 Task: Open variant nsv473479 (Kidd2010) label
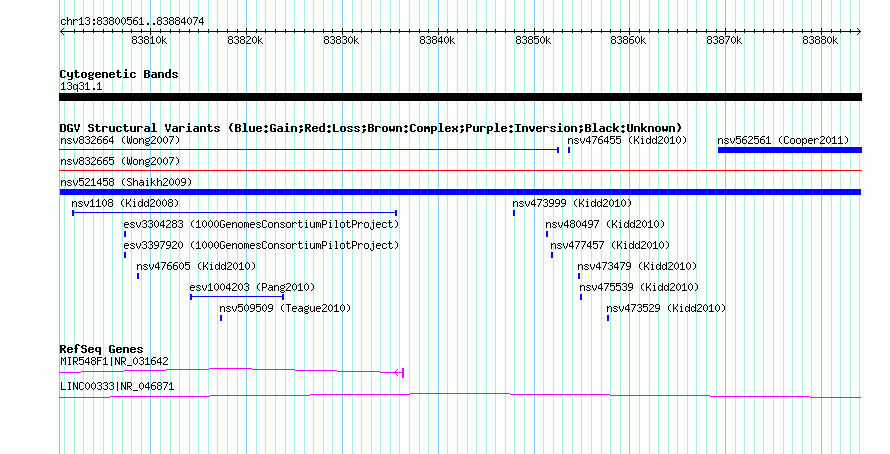pyautogui.click(x=637, y=266)
